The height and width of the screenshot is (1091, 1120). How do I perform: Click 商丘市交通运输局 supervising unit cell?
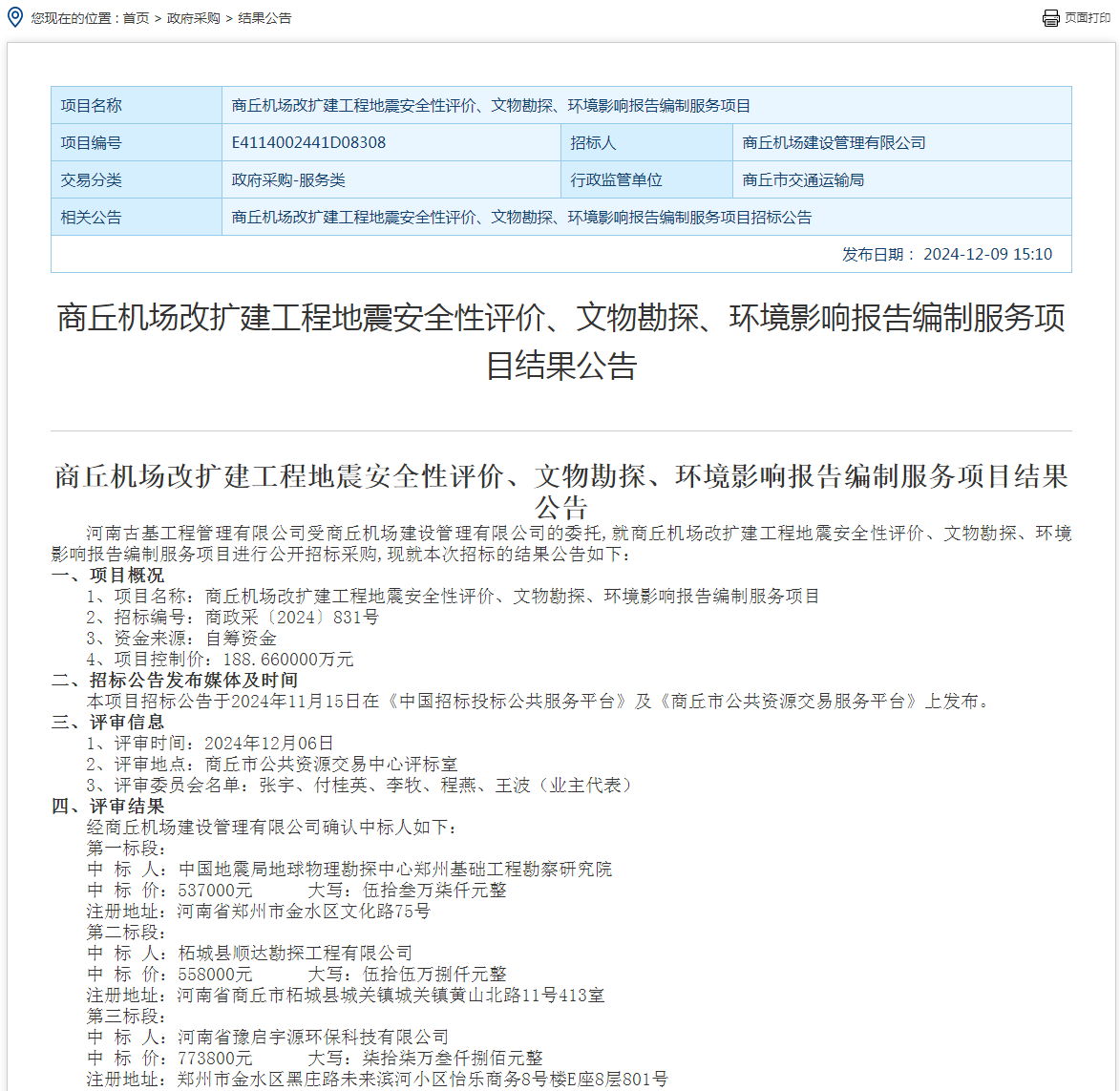(x=803, y=180)
